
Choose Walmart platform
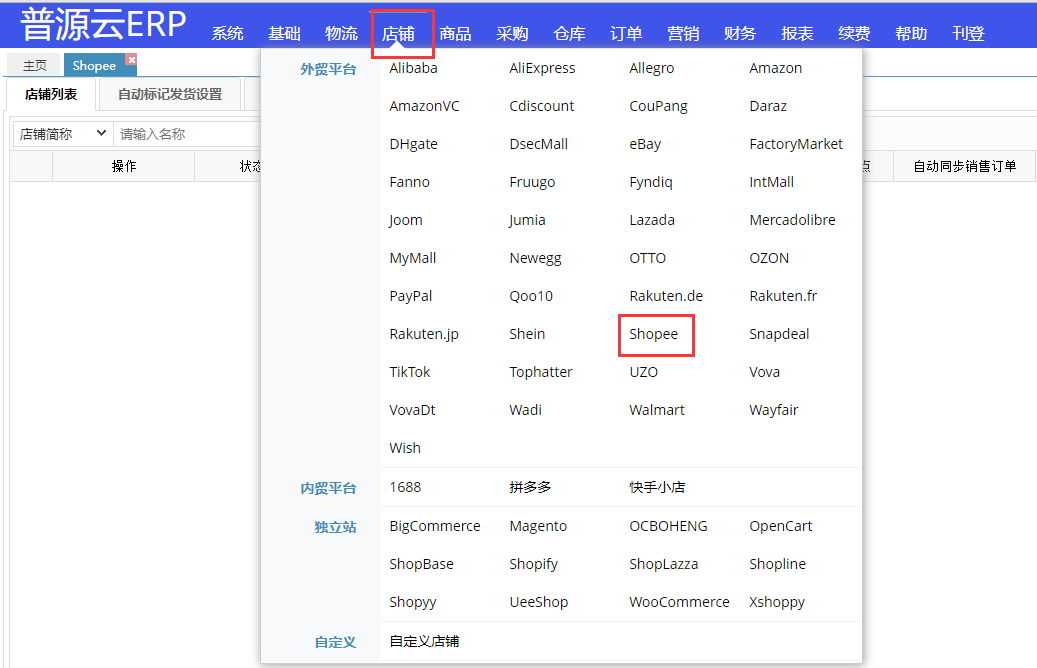(657, 410)
